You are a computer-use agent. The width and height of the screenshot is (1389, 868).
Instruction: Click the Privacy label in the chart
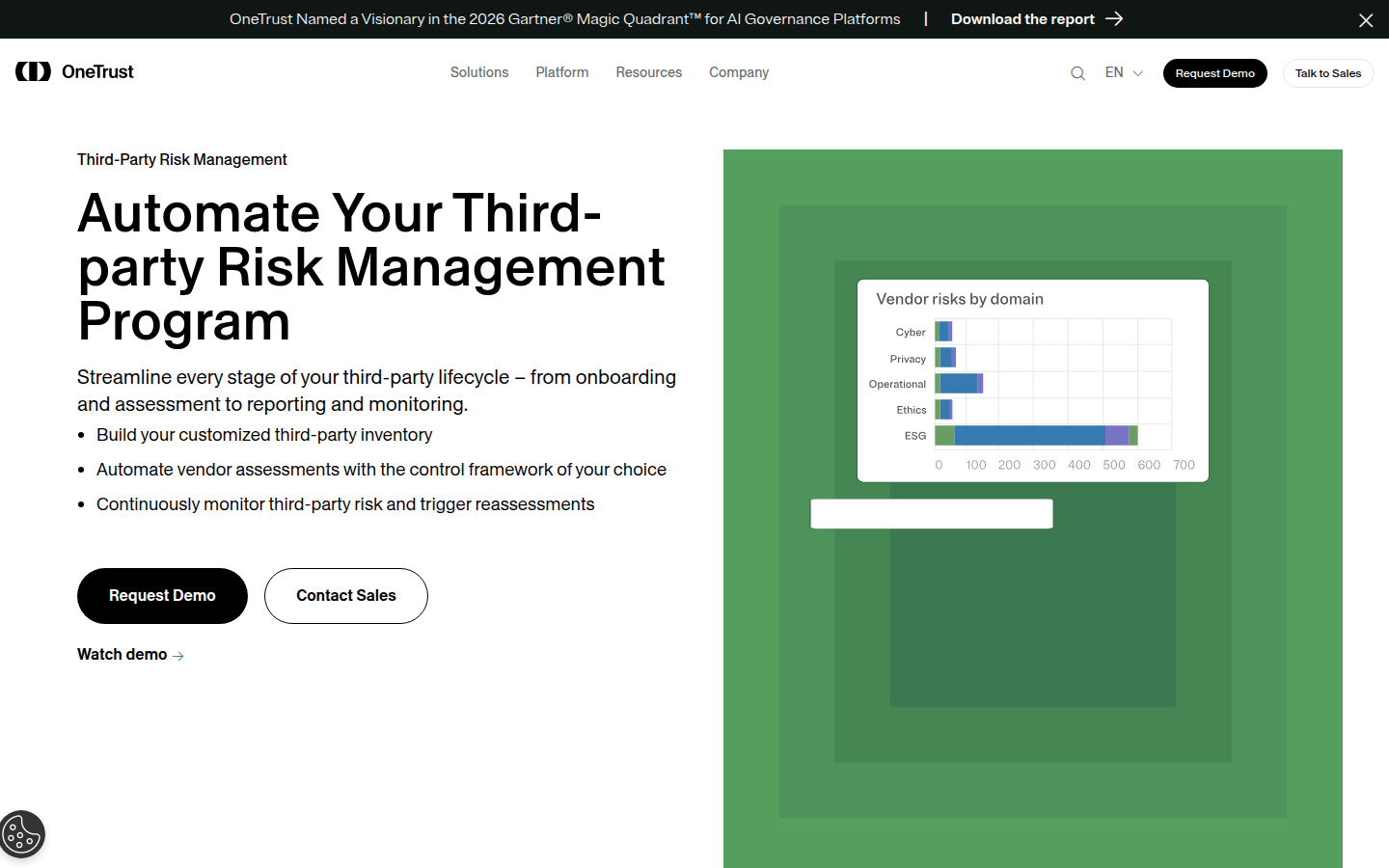pyautogui.click(x=908, y=359)
